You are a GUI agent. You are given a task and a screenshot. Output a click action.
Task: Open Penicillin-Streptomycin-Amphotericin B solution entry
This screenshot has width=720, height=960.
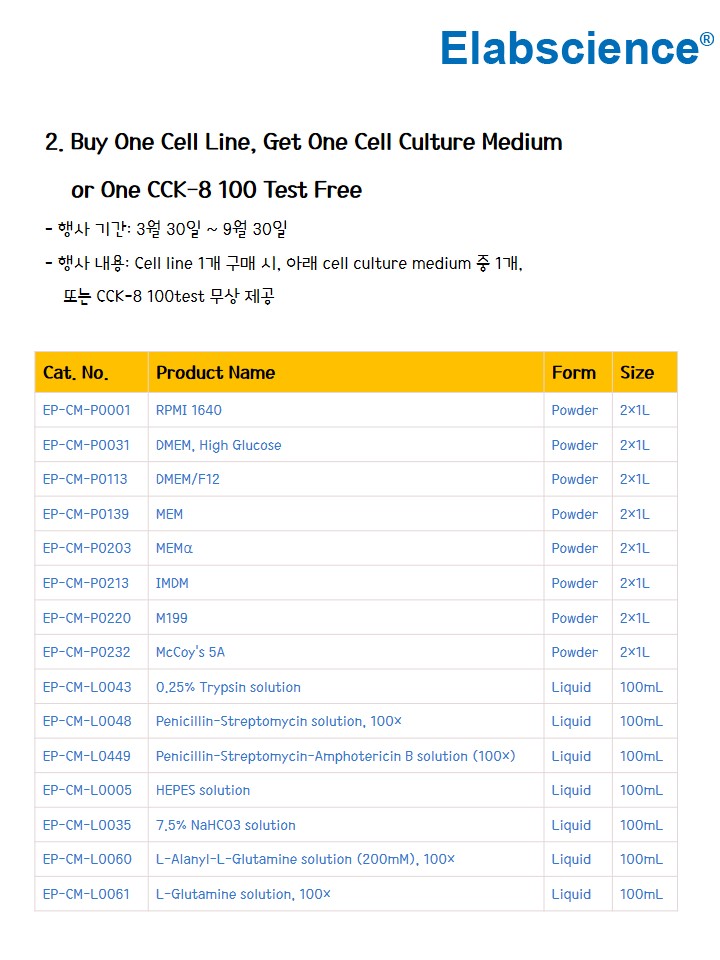coord(335,756)
